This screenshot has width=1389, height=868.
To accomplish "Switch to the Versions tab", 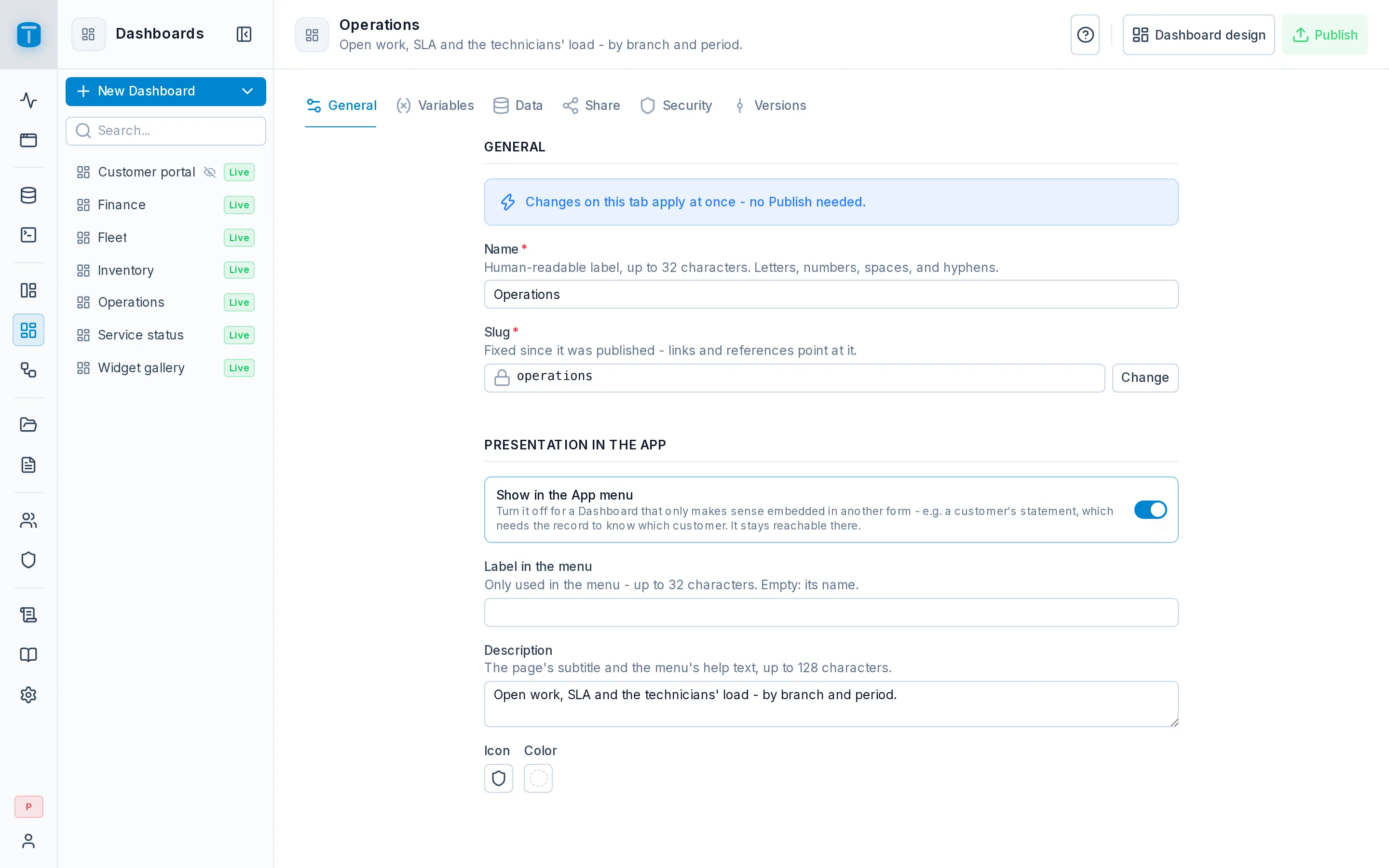I will coord(769,106).
